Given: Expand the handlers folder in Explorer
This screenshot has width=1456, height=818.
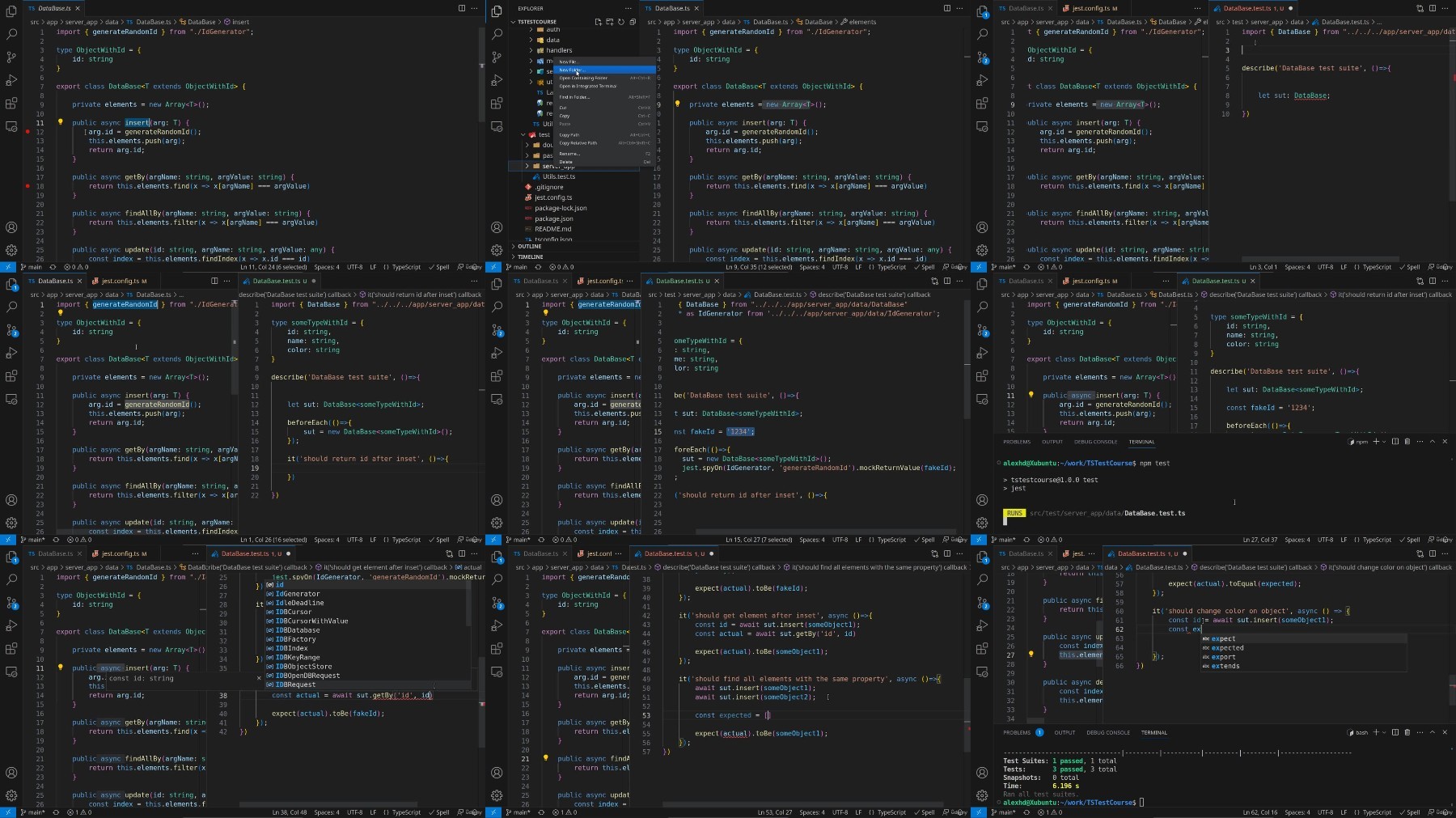Looking at the screenshot, I should (x=558, y=50).
